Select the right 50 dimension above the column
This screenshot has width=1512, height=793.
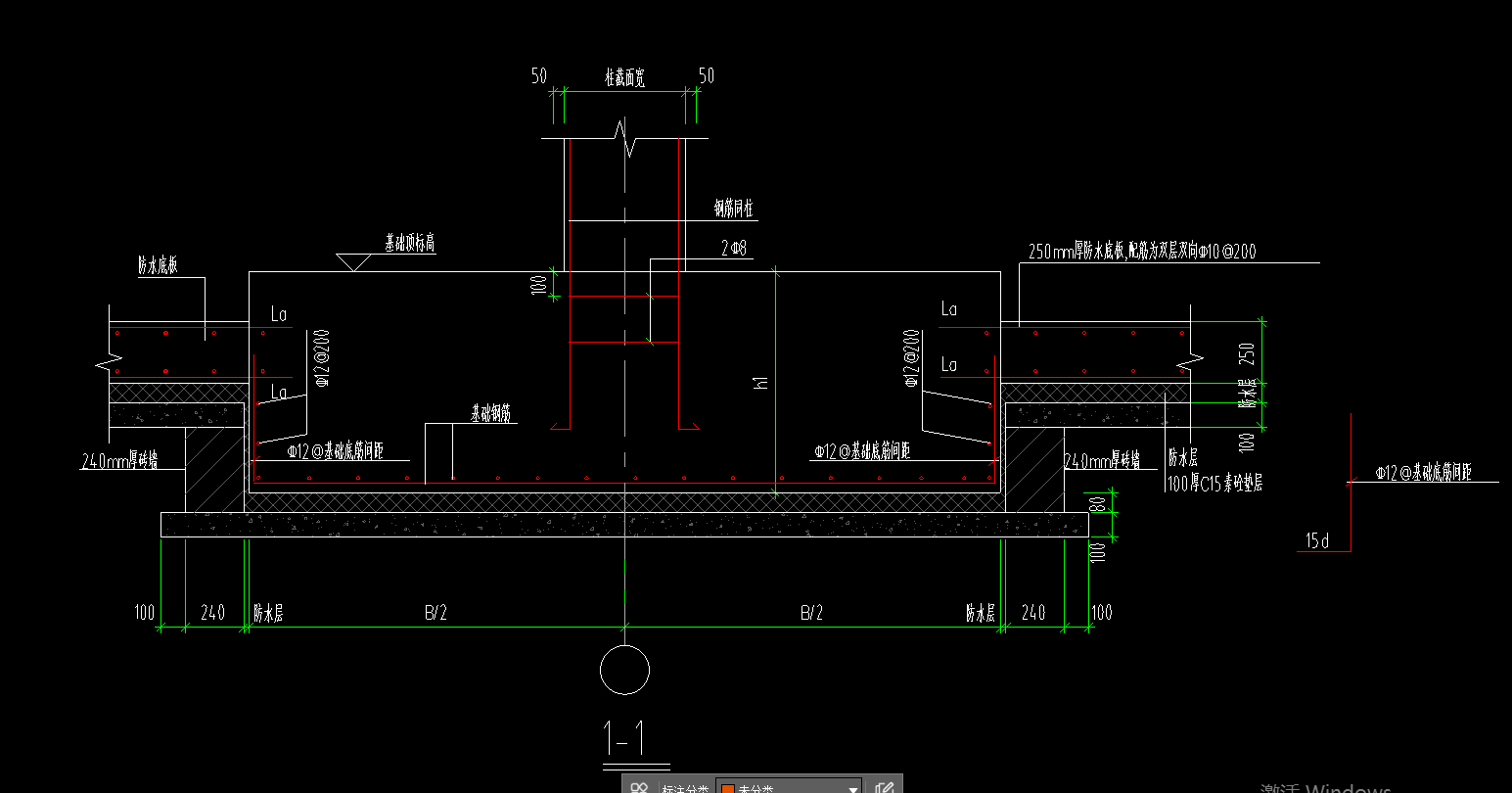pos(706,75)
